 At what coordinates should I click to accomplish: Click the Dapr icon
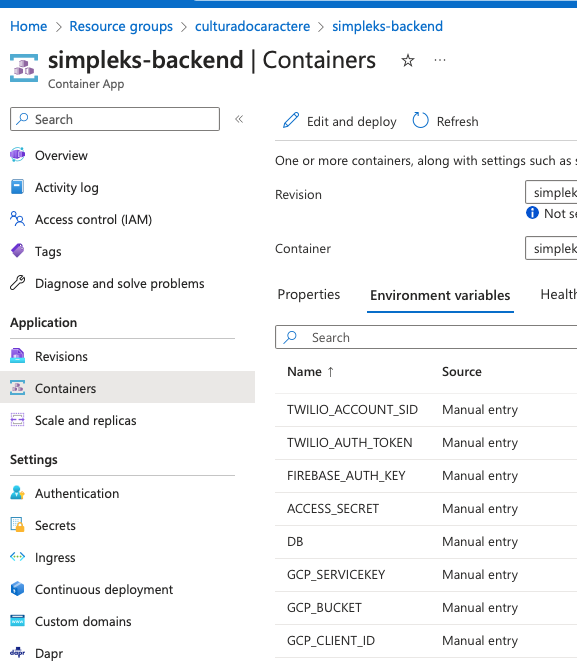pos(17,653)
